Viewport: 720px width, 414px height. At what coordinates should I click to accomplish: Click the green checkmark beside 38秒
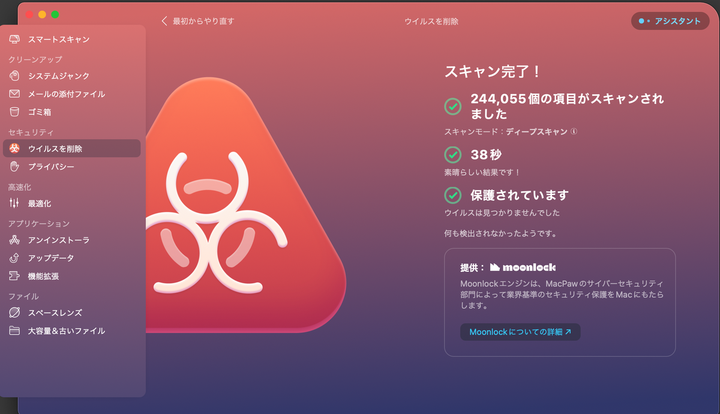click(x=453, y=155)
